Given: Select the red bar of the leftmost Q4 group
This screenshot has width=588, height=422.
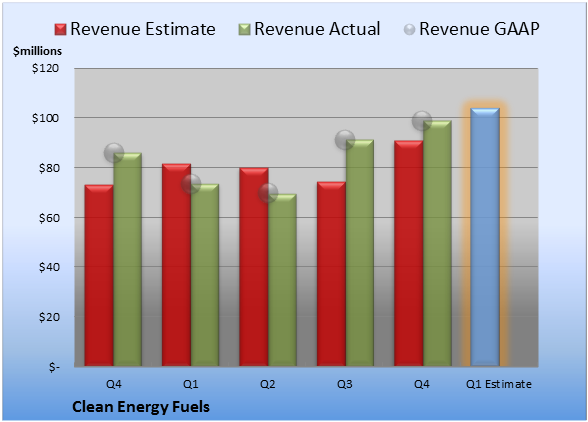Looking at the screenshot, I should tap(99, 275).
